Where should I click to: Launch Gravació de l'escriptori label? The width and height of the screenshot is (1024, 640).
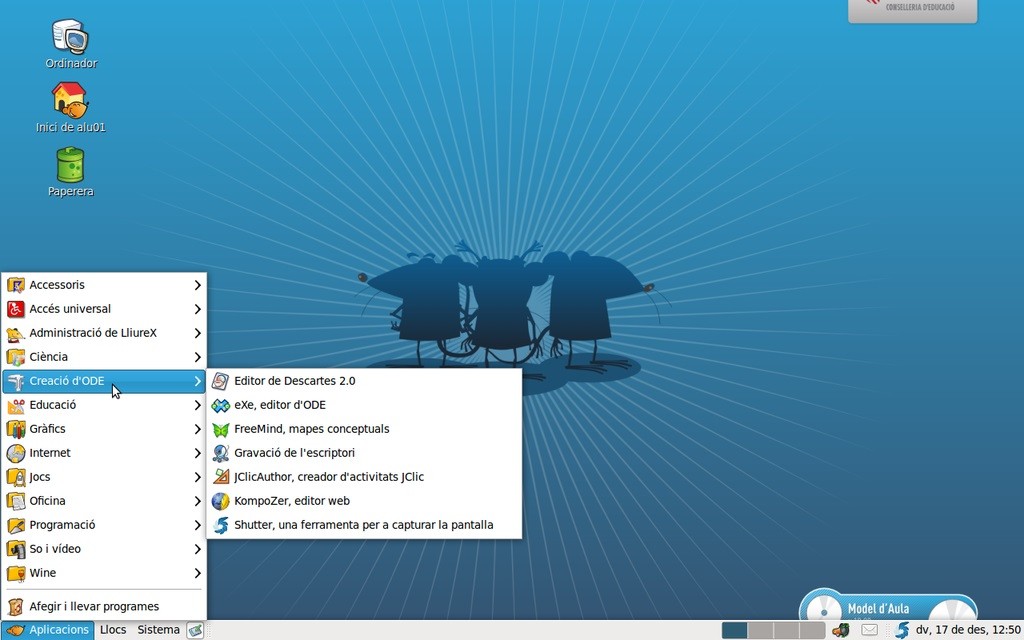pyautogui.click(x=295, y=453)
